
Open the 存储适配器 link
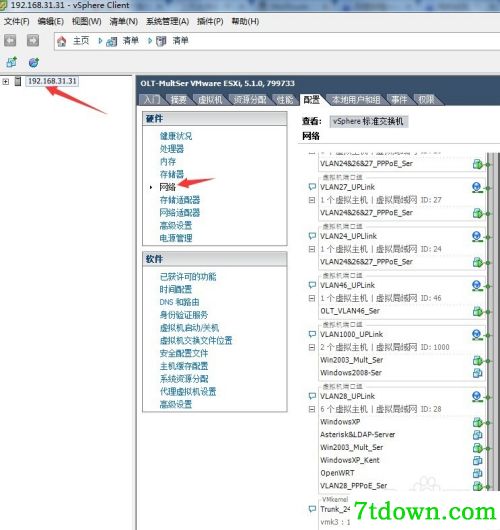(180, 200)
